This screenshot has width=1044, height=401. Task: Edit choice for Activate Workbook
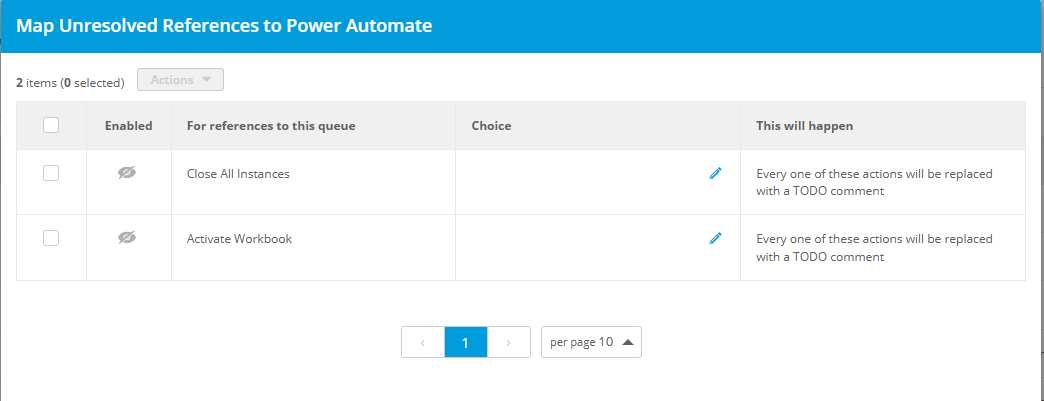(x=716, y=238)
